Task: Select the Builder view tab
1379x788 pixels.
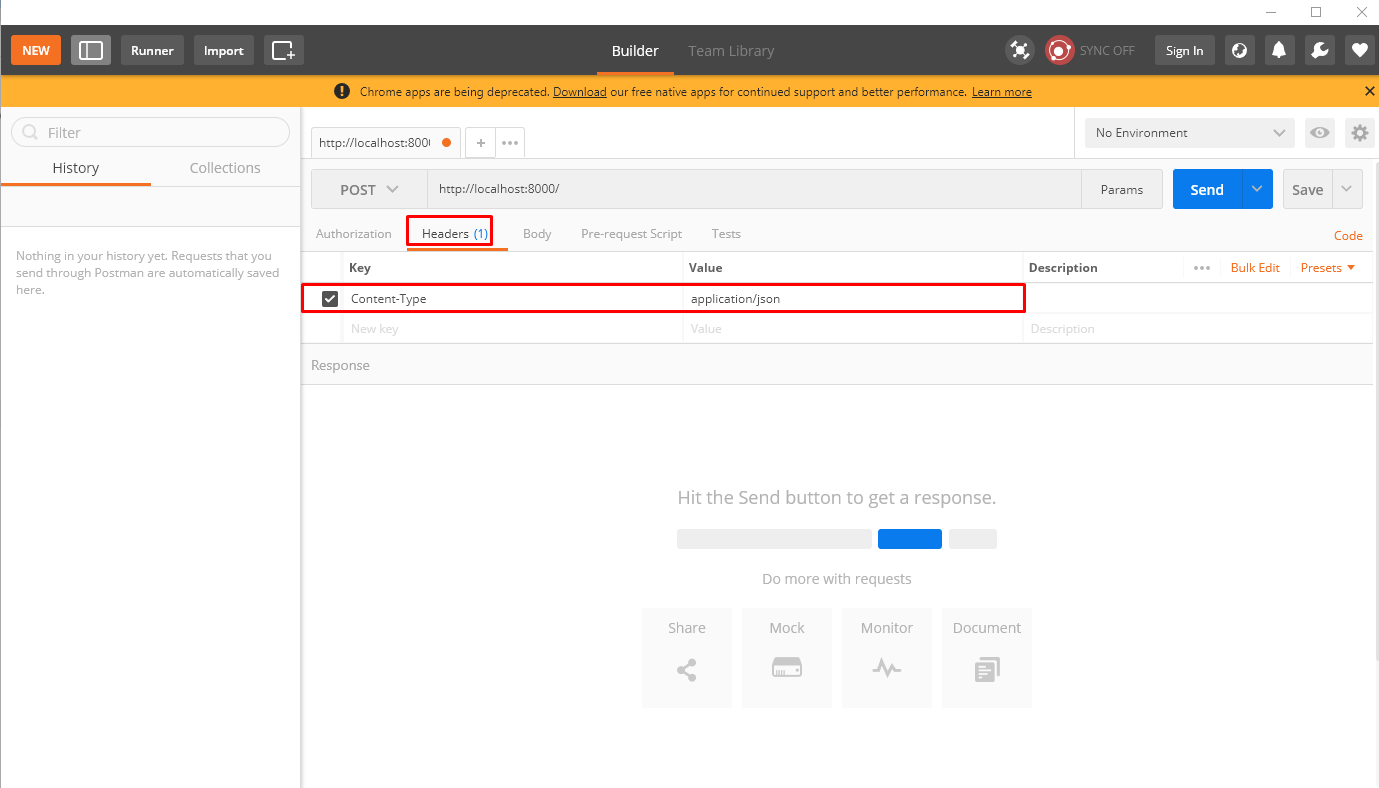Action: click(635, 51)
